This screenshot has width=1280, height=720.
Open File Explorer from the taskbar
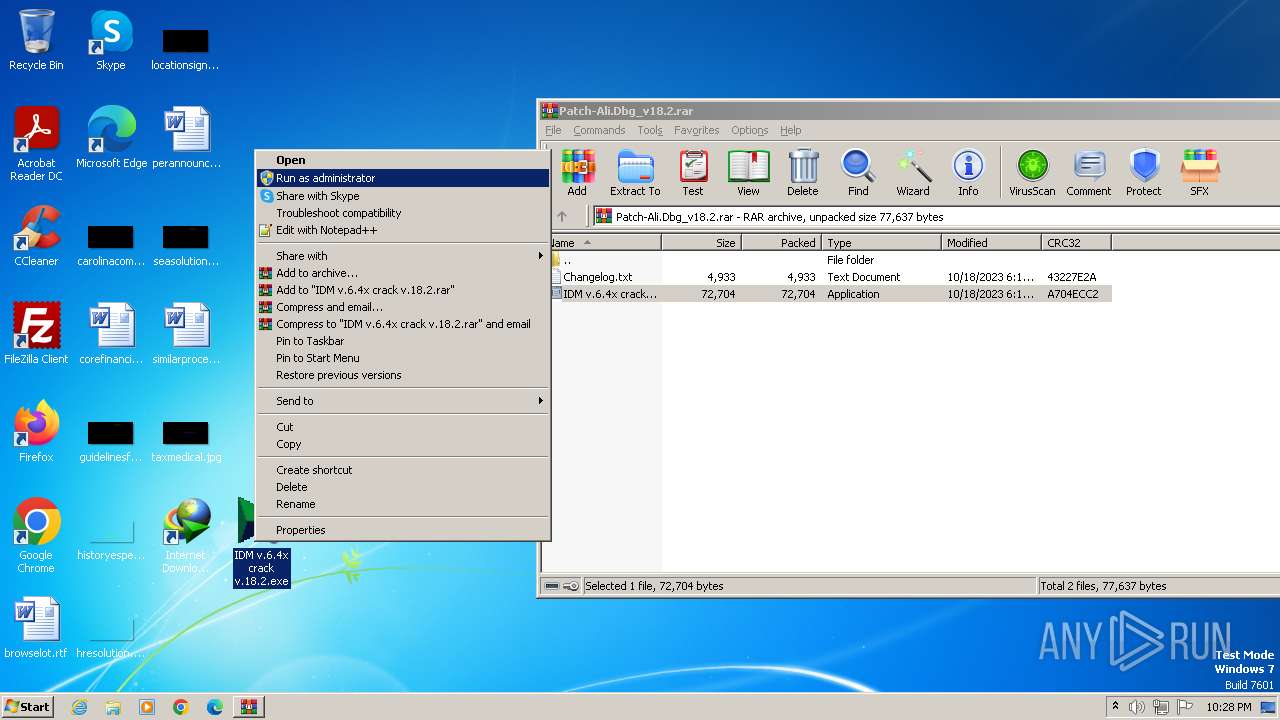[x=113, y=707]
